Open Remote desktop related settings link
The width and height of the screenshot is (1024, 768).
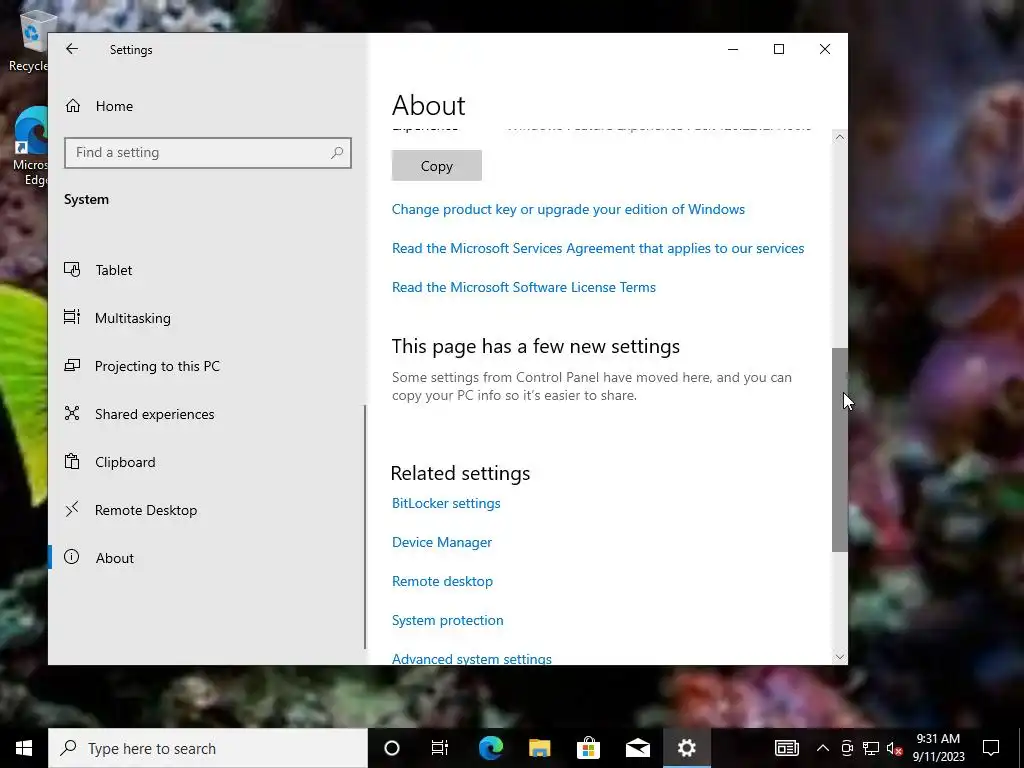click(442, 581)
